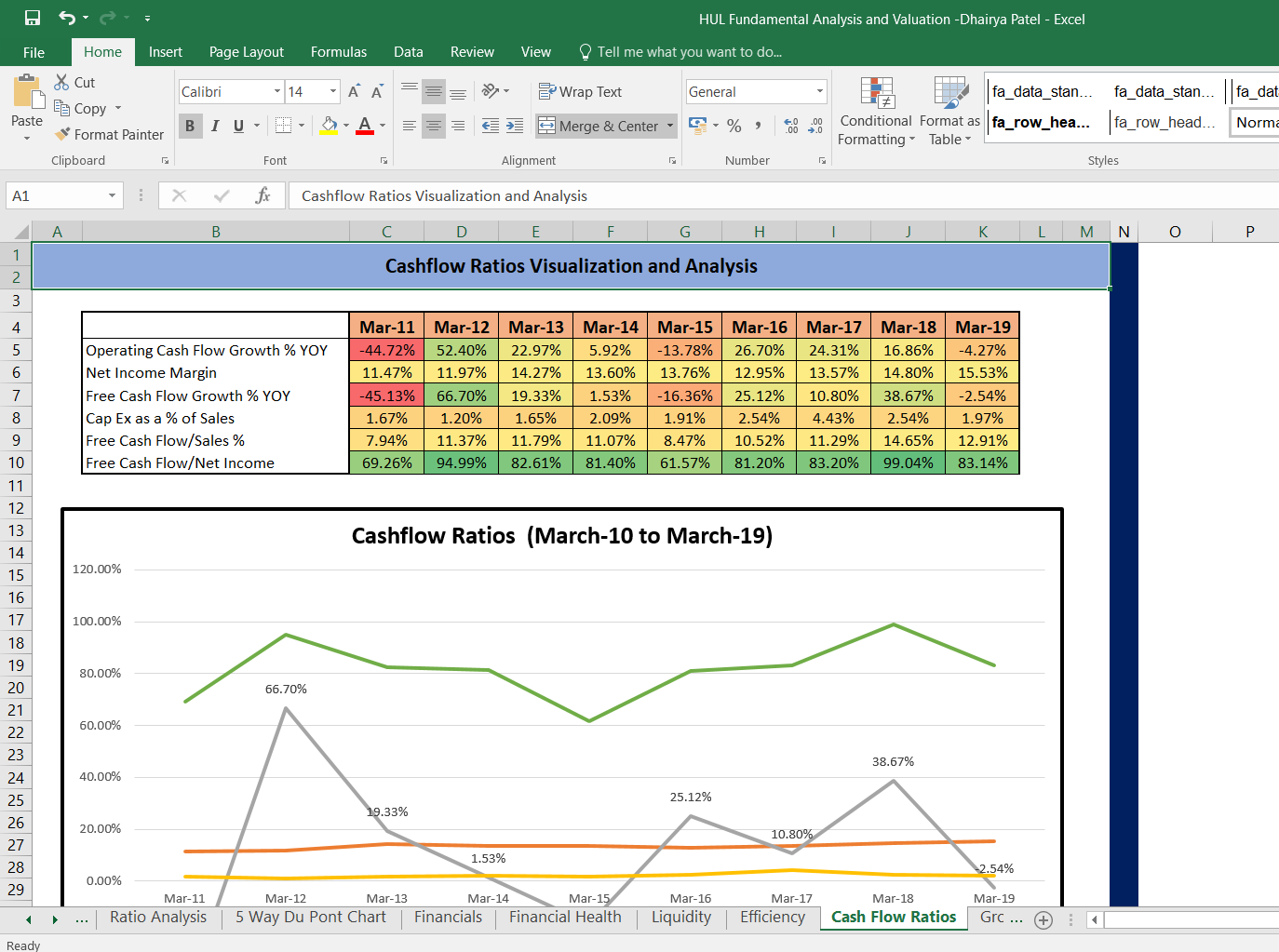Open the font name Calibri dropdown

click(277, 91)
